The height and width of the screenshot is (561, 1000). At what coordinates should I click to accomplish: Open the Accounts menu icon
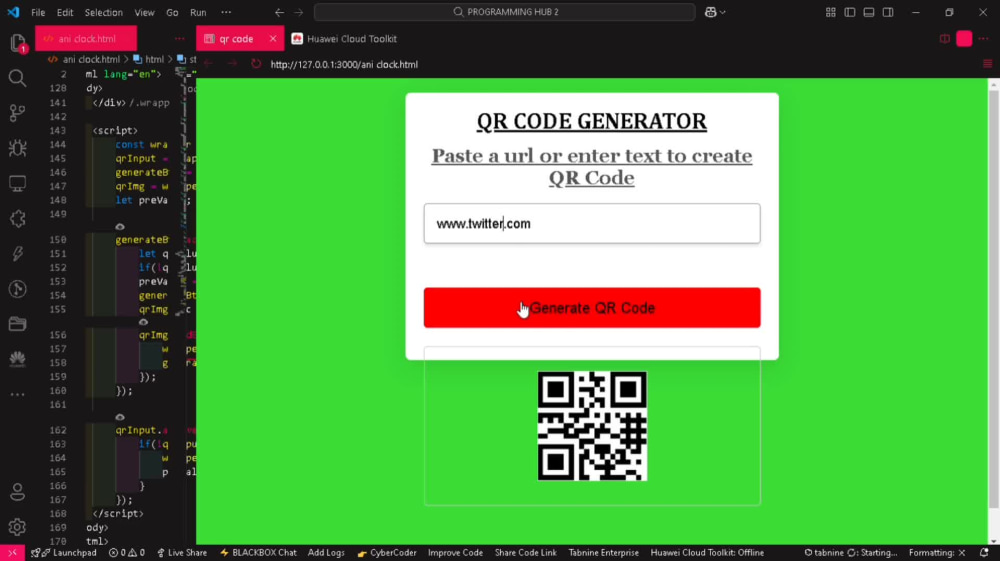point(18,492)
